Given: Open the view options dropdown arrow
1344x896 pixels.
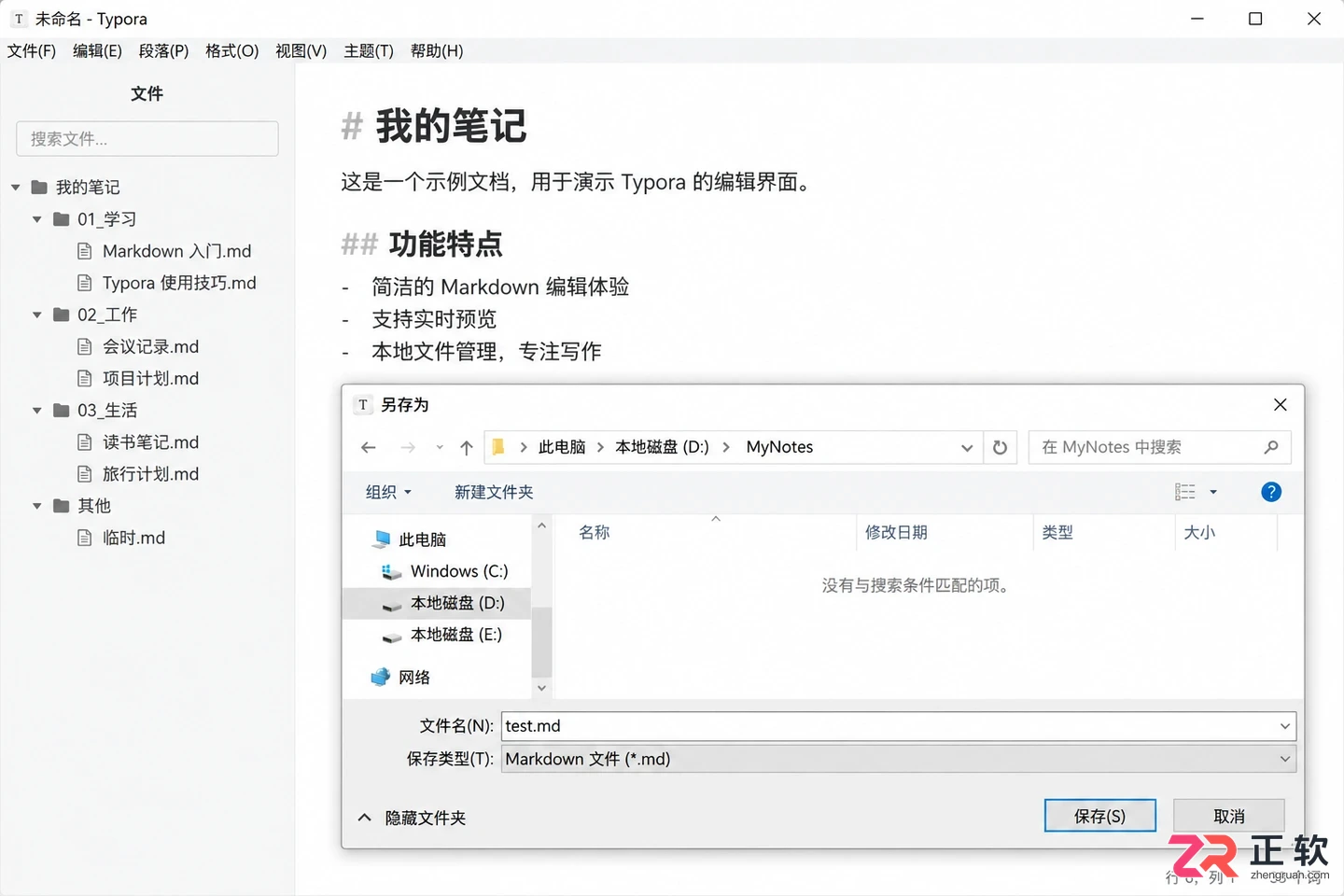Looking at the screenshot, I should tap(1213, 492).
